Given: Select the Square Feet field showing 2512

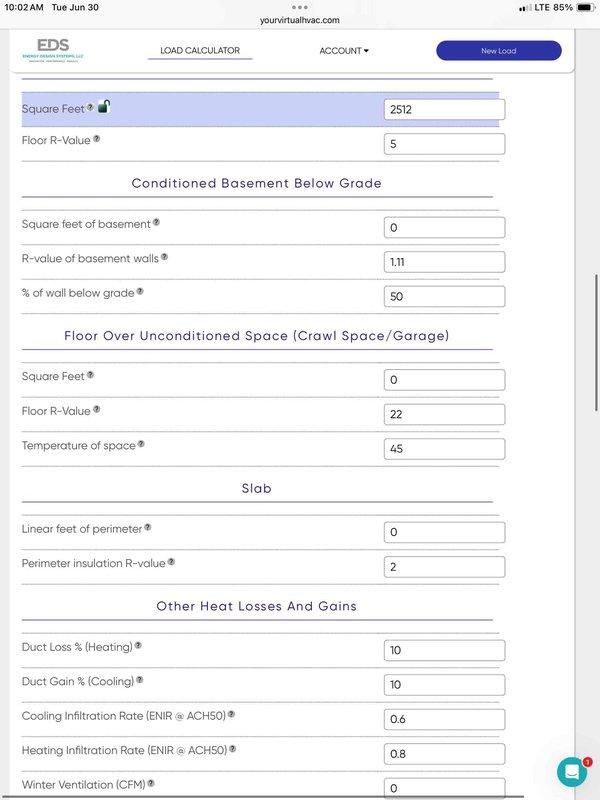Looking at the screenshot, I should [444, 109].
